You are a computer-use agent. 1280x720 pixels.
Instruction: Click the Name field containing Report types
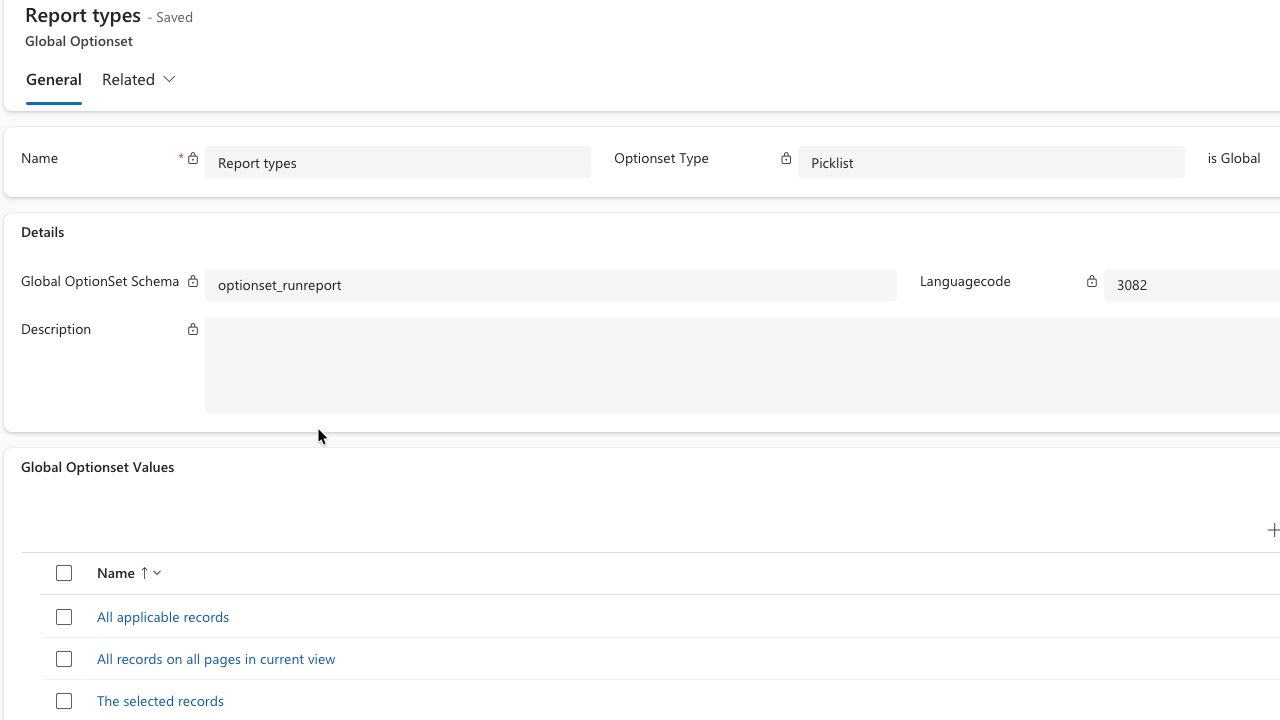coord(397,163)
